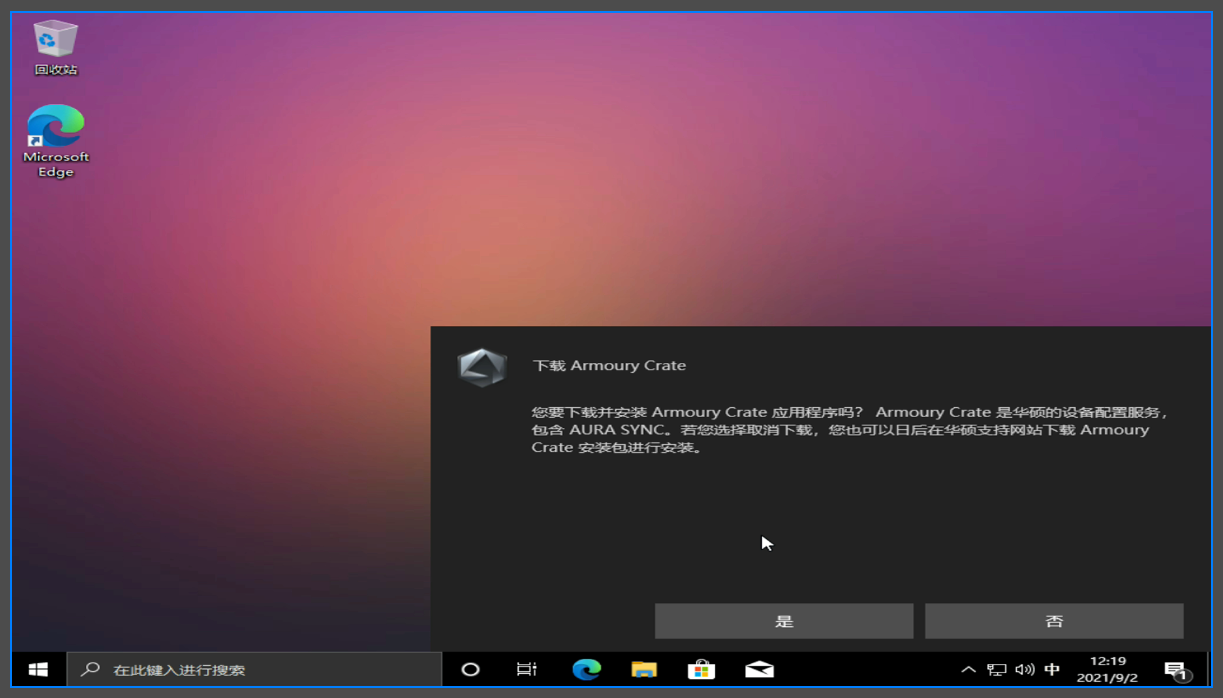Open the clock showing 12:19

pyautogui.click(x=1107, y=669)
